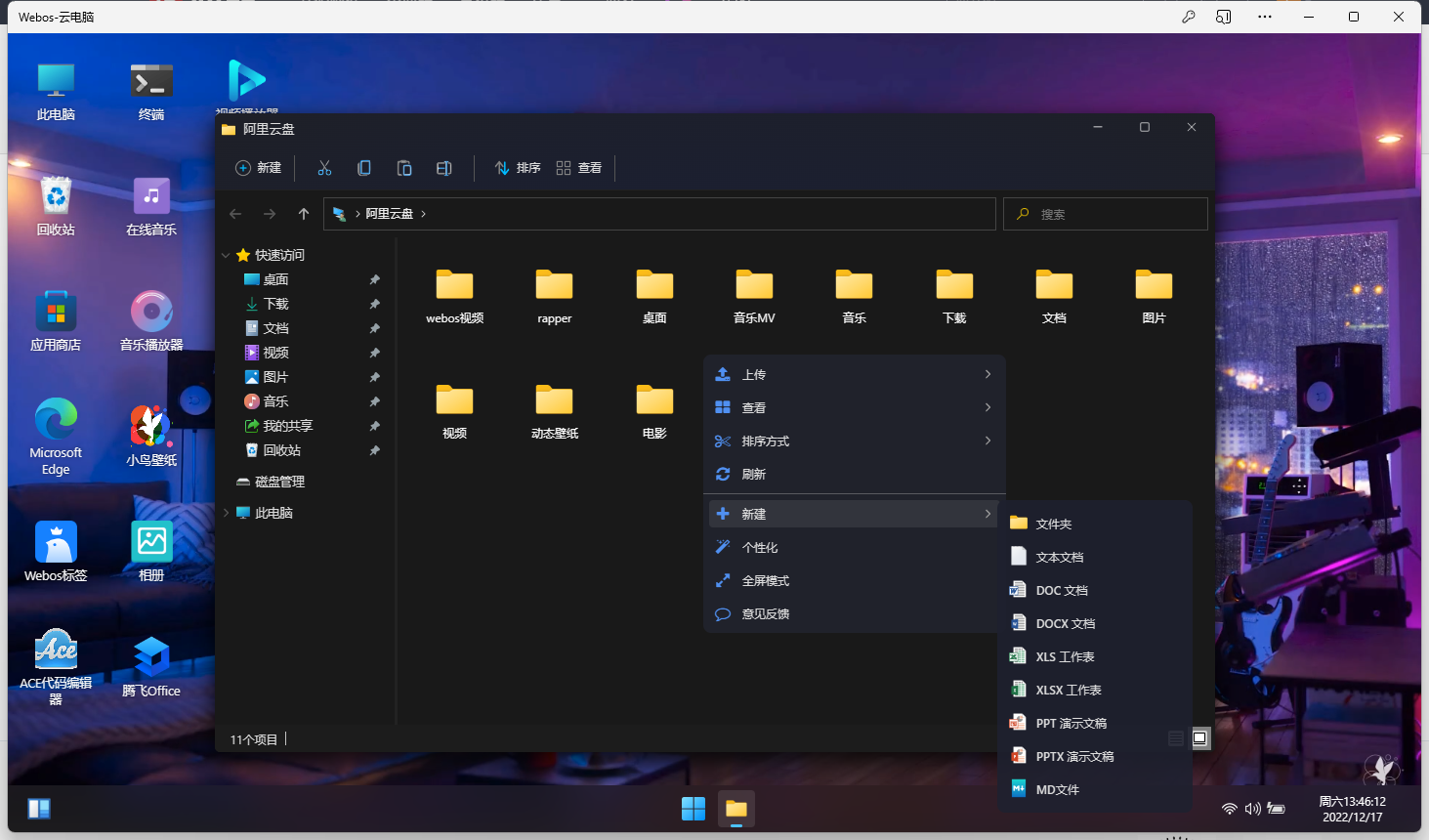1429x840 pixels.
Task: Select the 动态壁纸 folder
Action: (555, 411)
